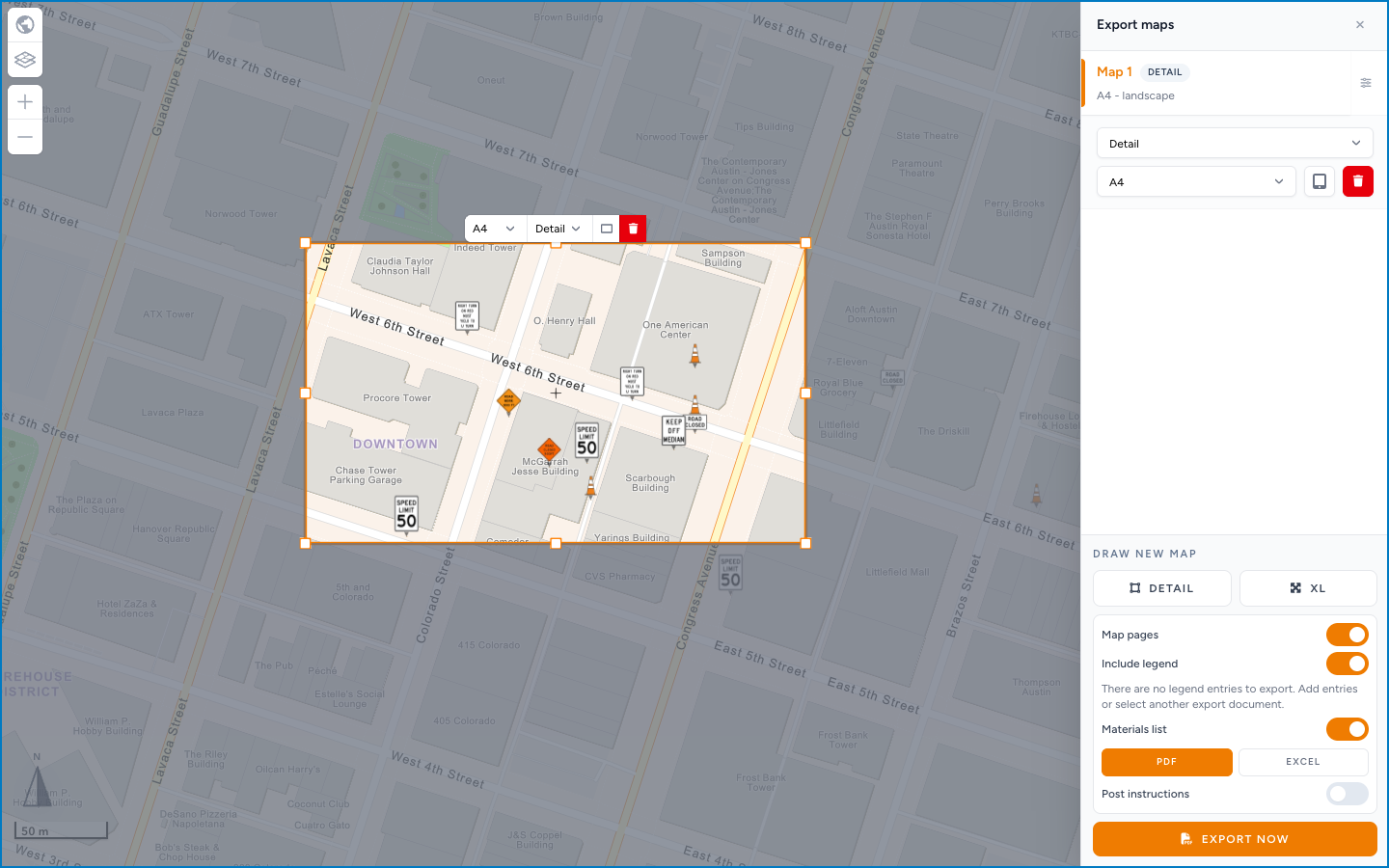Screen dimensions: 1389x868
Task: Open the map layers panel
Action: [x=25, y=60]
